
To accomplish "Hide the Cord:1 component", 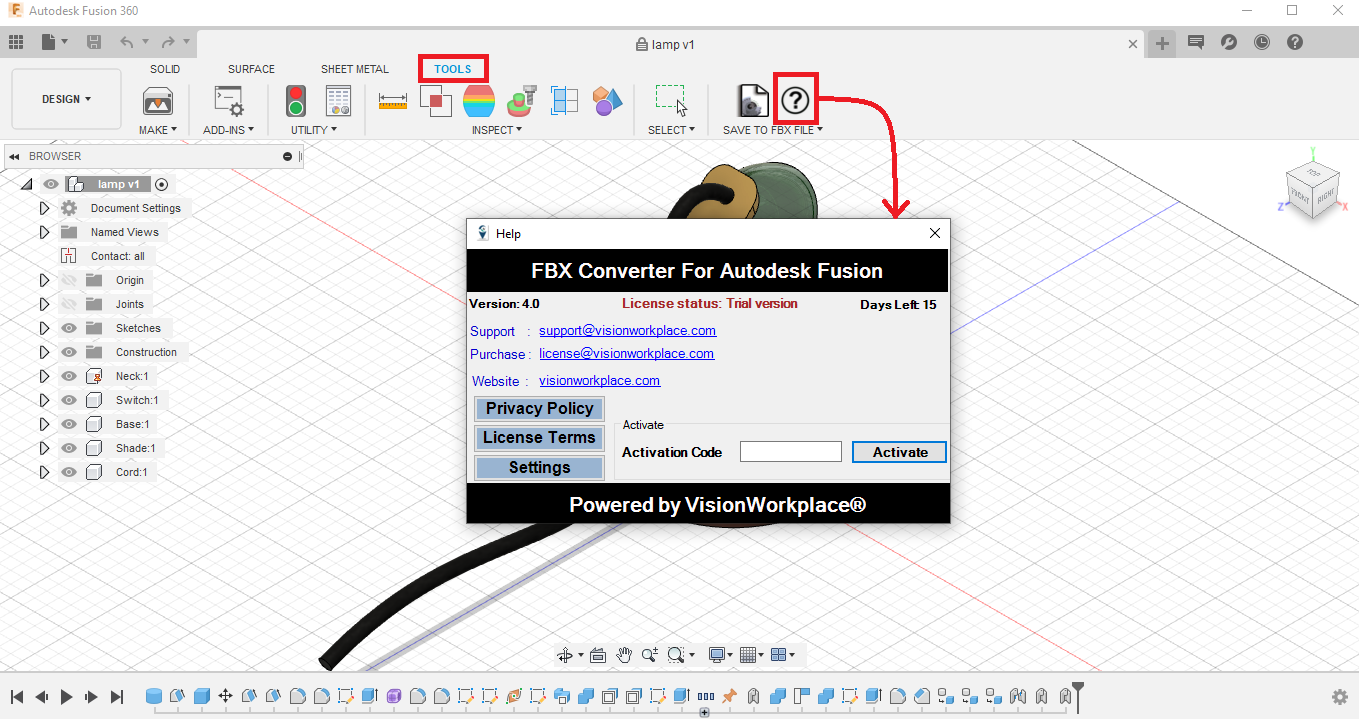I will [x=69, y=472].
